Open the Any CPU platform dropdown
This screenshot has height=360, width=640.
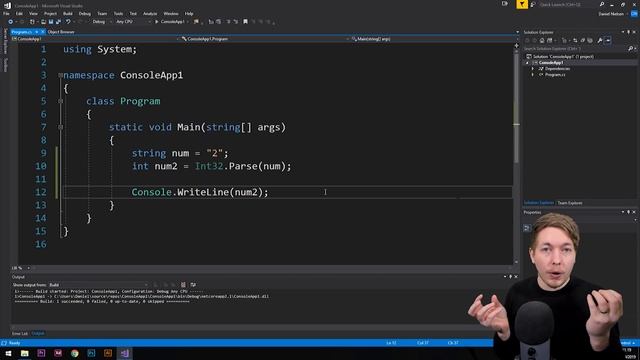coord(133,22)
